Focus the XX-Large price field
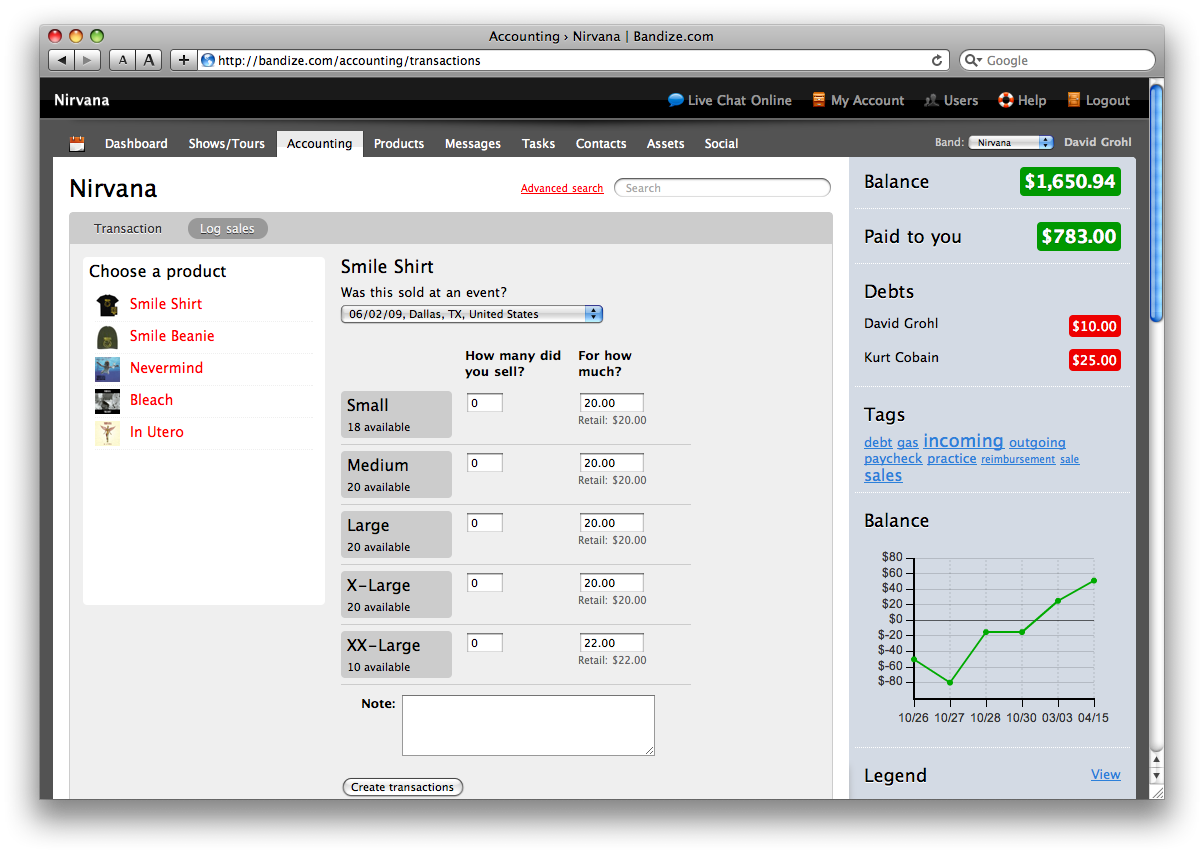 [x=612, y=643]
